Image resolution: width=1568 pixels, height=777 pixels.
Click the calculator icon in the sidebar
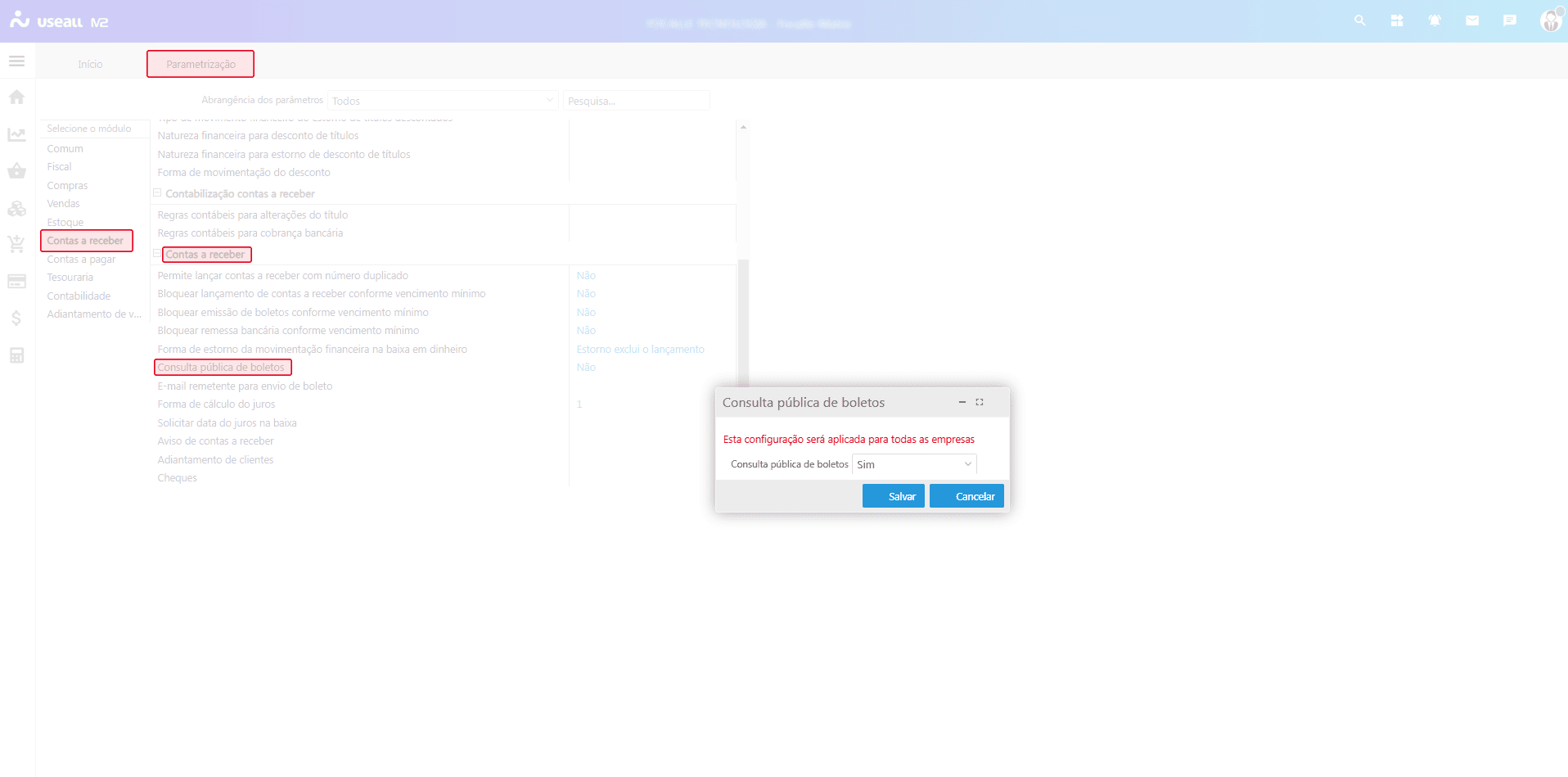click(x=16, y=355)
